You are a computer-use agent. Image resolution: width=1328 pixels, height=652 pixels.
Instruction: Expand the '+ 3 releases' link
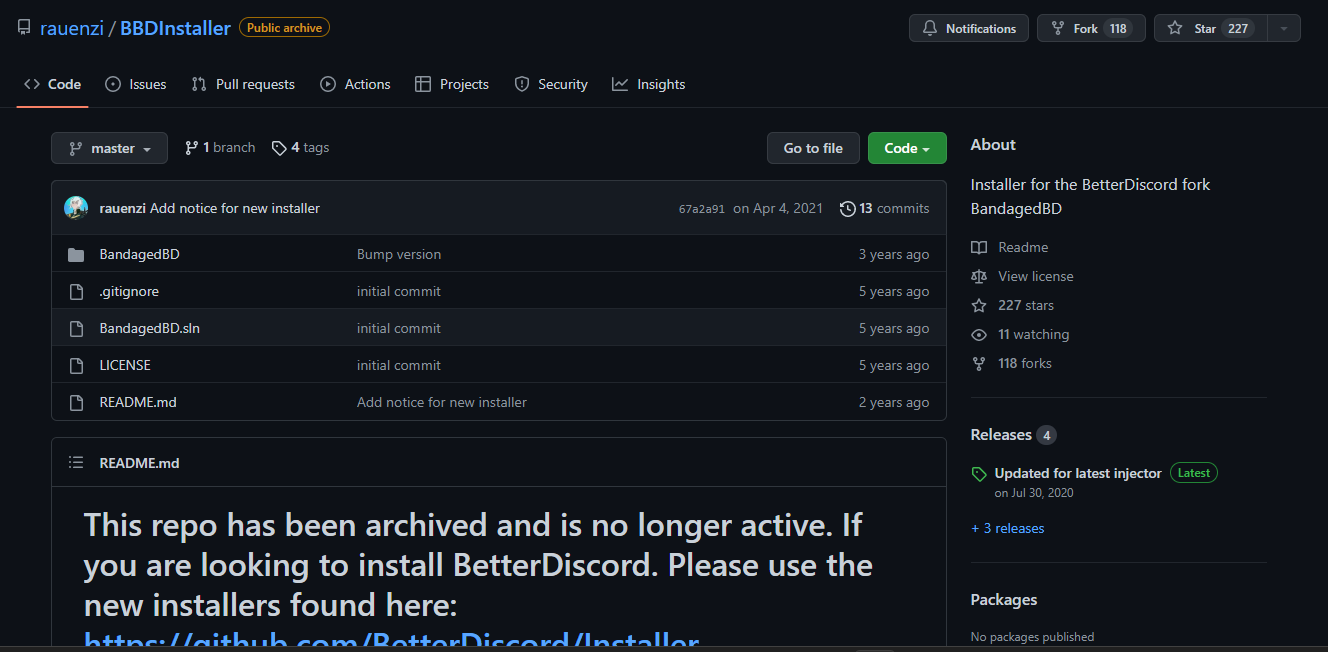tap(1007, 528)
